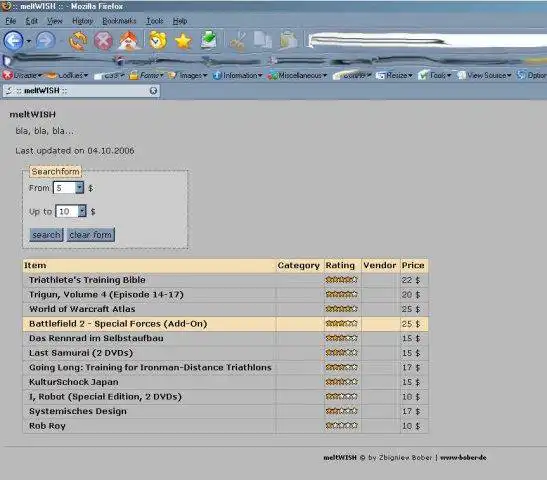
Task: Open the www.bober.de footer link
Action: pyautogui.click(x=463, y=457)
